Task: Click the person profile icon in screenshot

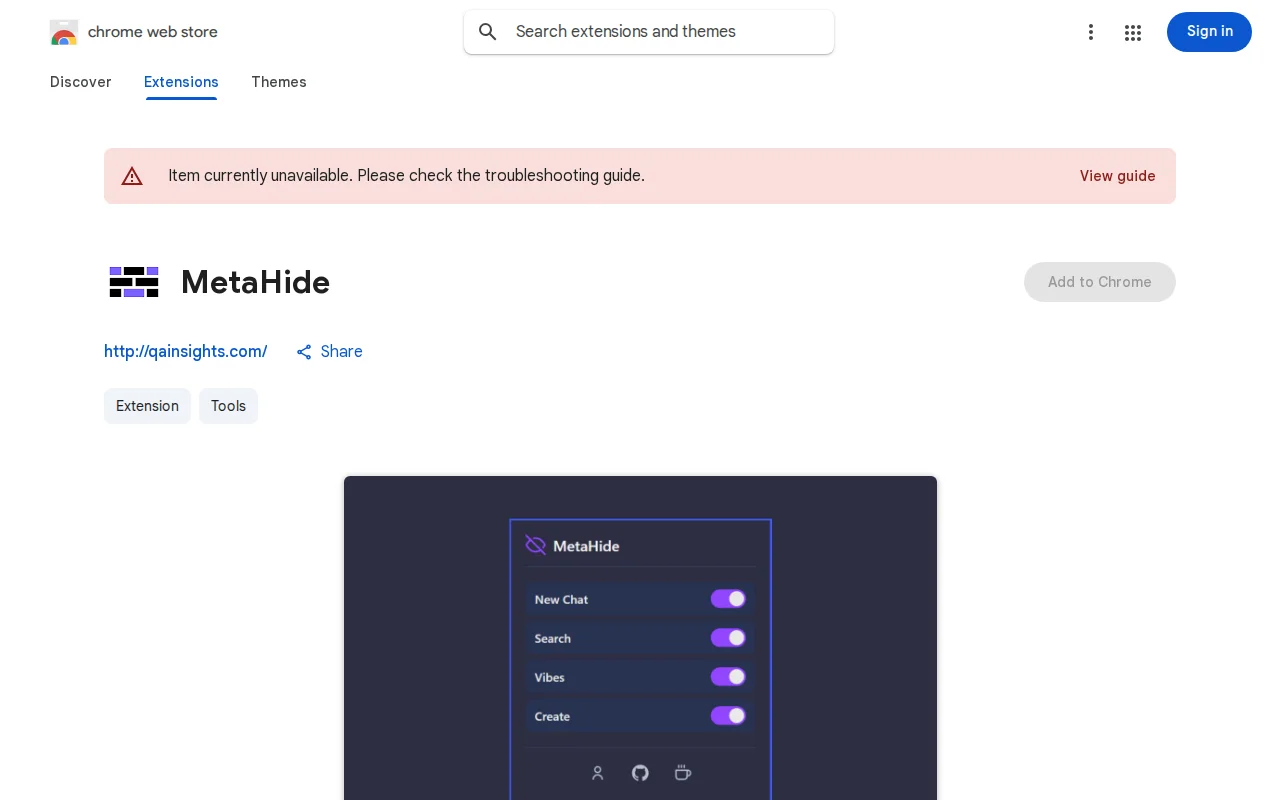Action: pos(598,773)
